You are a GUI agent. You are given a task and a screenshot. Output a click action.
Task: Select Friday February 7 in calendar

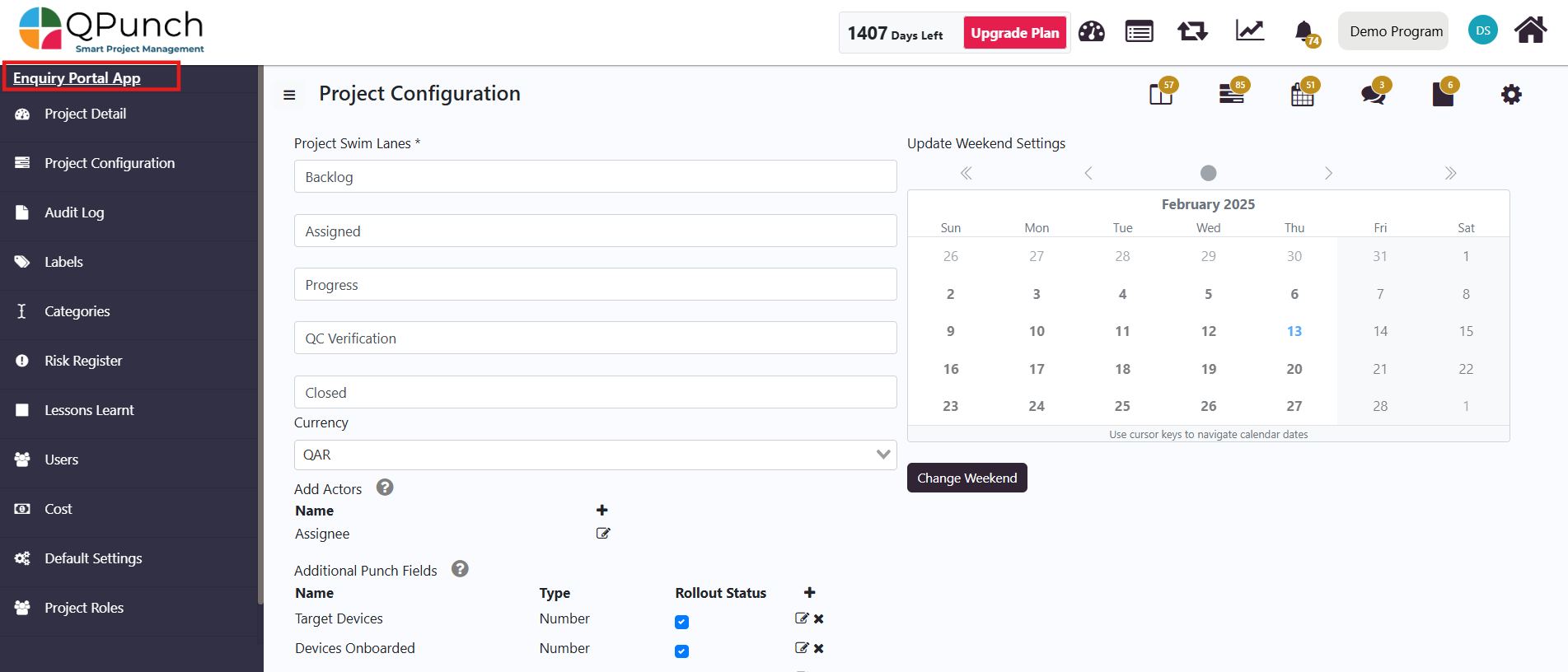point(1380,294)
